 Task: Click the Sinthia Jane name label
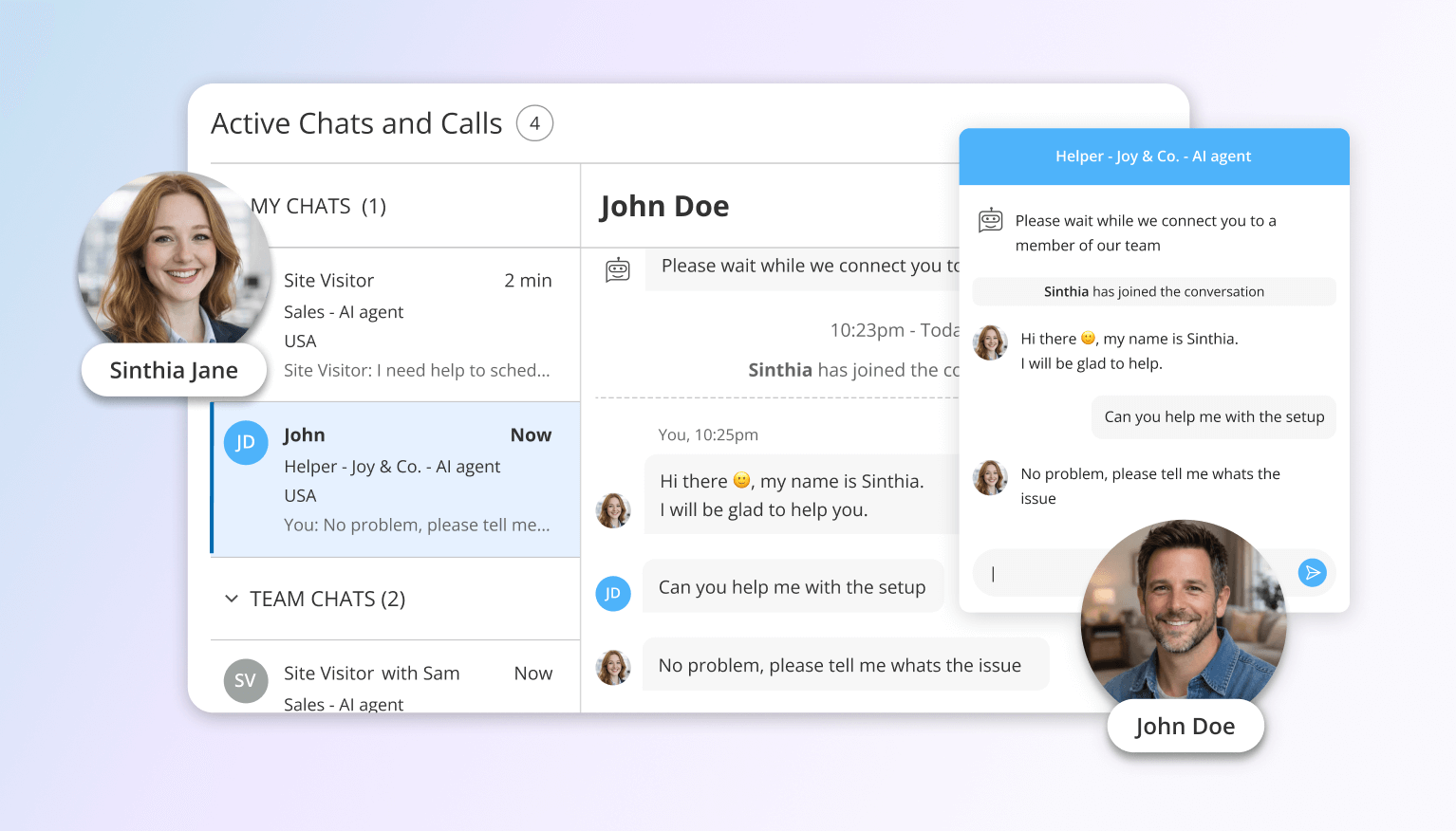174,370
